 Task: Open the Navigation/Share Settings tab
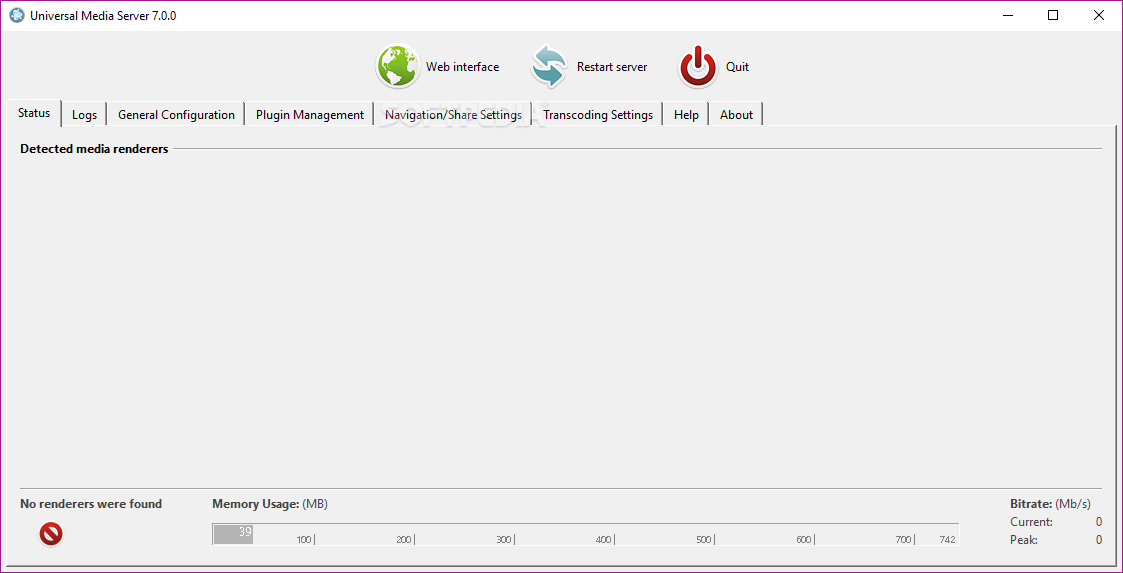tap(453, 115)
